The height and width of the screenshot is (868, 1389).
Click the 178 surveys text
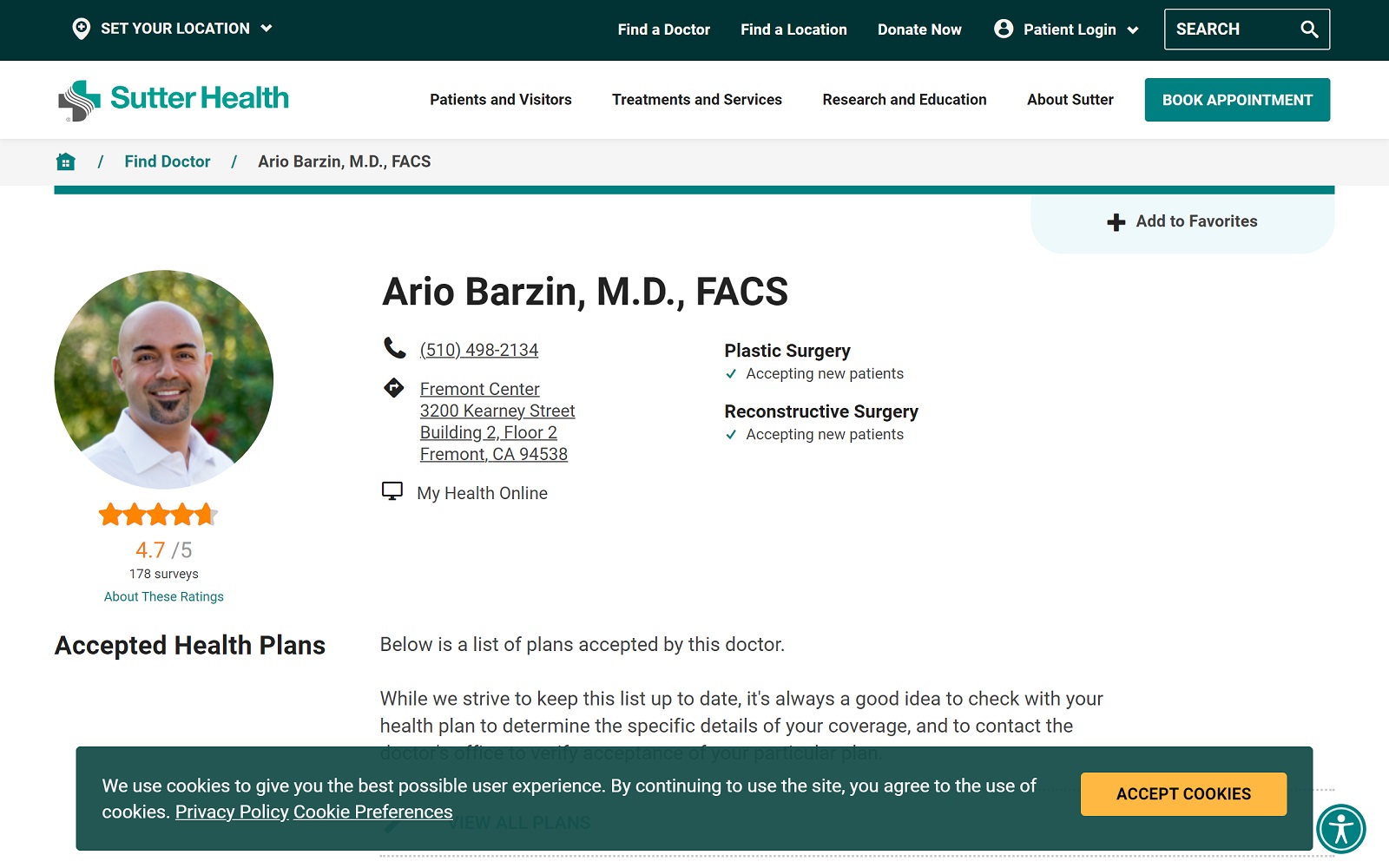[164, 574]
